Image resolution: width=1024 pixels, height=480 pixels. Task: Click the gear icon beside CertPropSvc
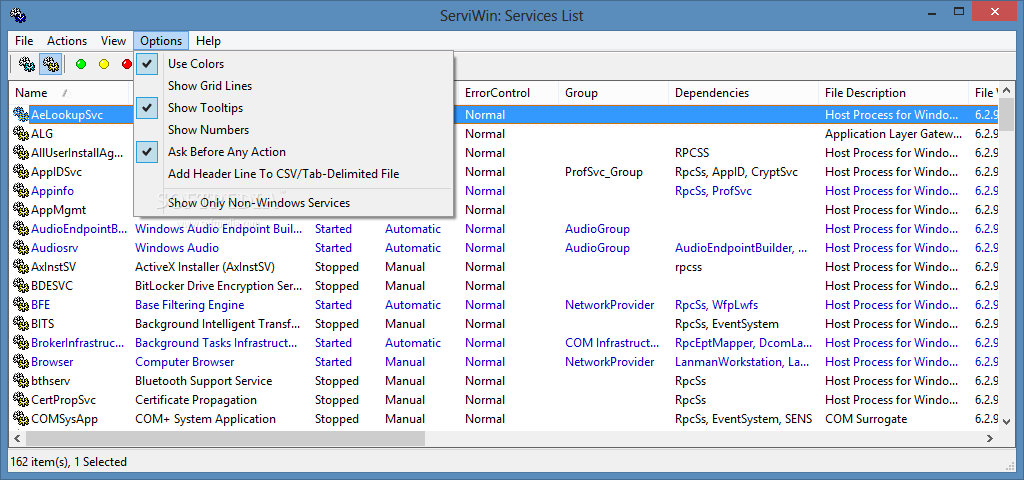[21, 399]
